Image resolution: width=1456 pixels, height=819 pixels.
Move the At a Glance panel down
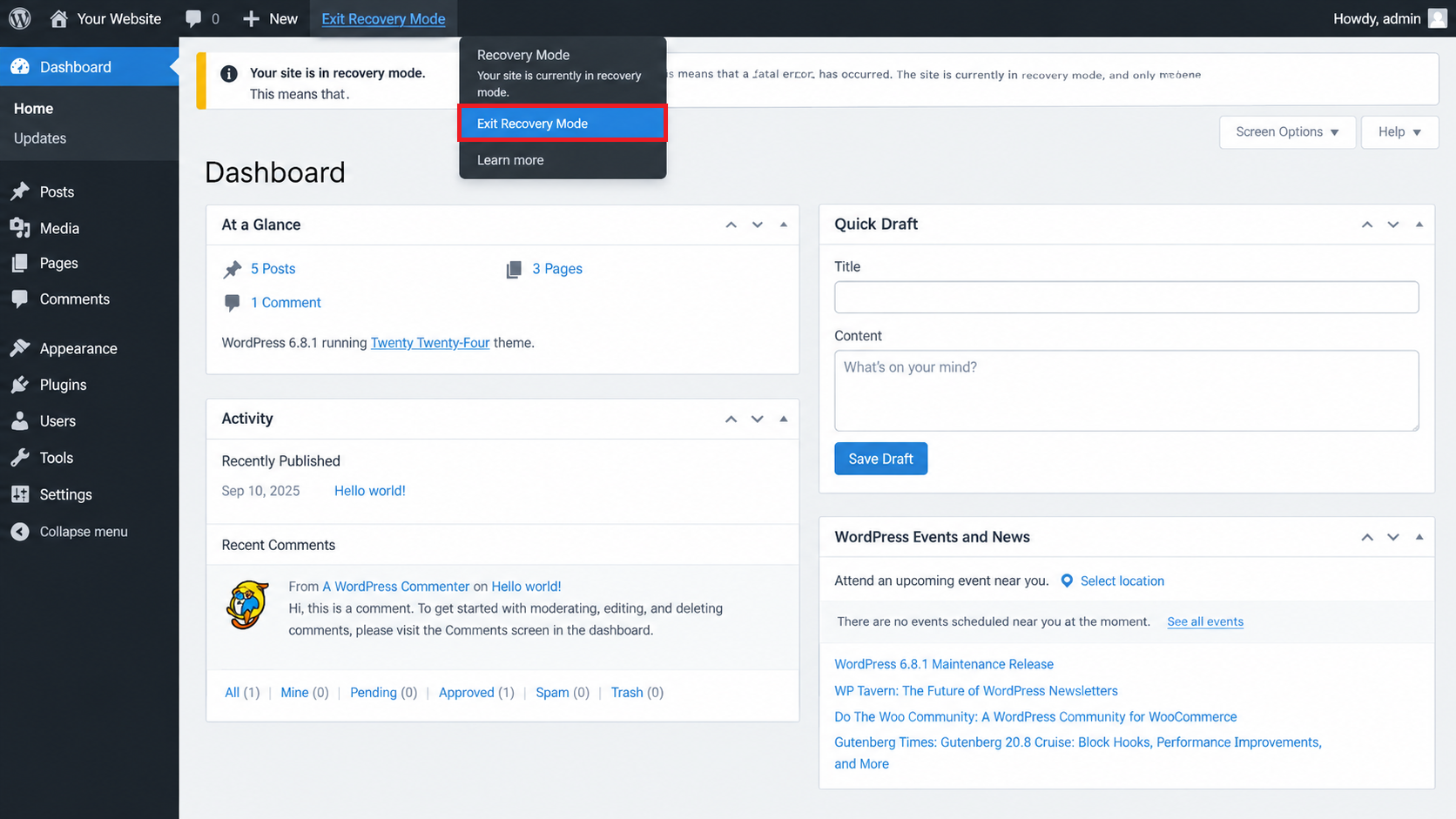tap(758, 225)
